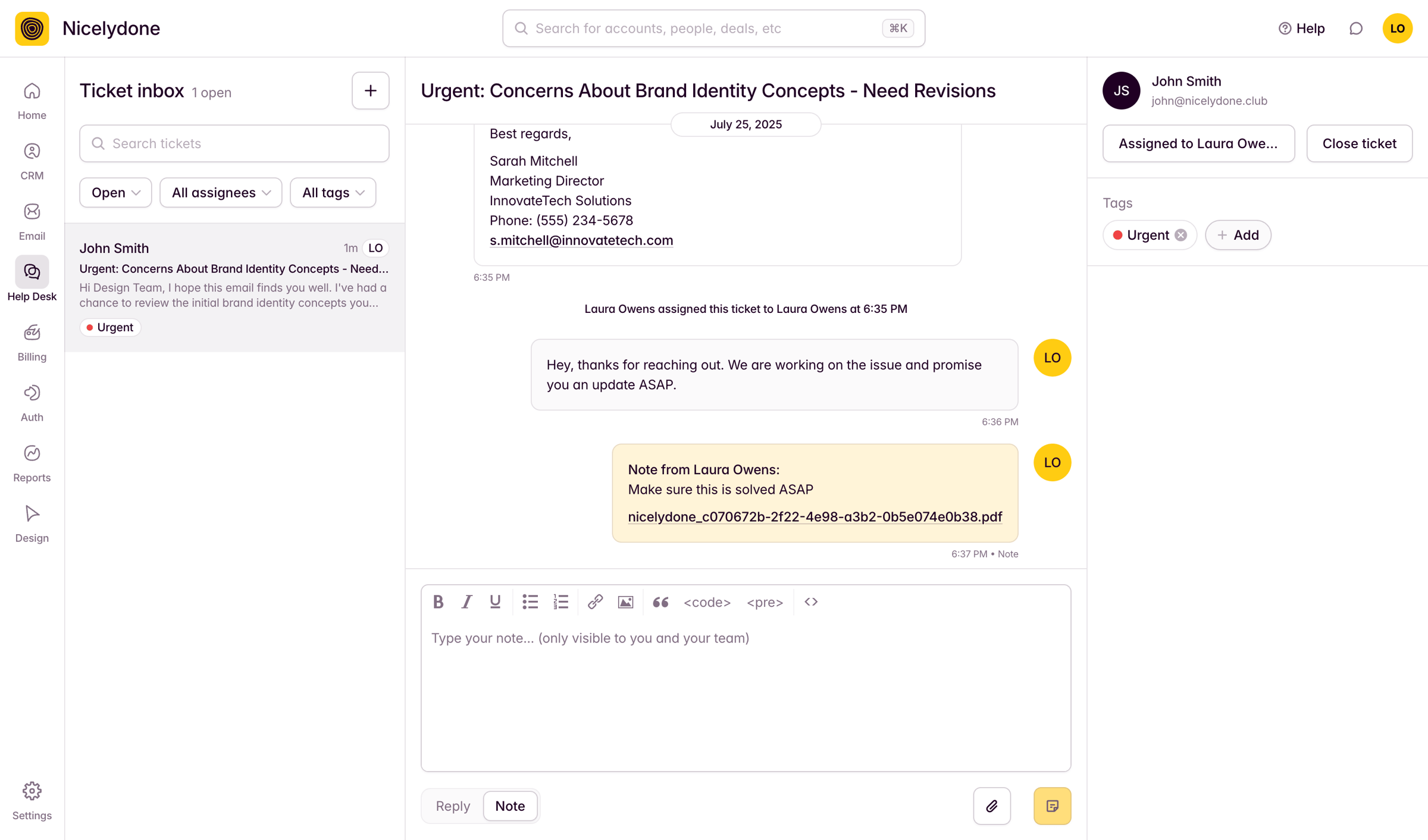Screen dimensions: 1428x840
Task: Expand the All assignees filter
Action: (221, 193)
